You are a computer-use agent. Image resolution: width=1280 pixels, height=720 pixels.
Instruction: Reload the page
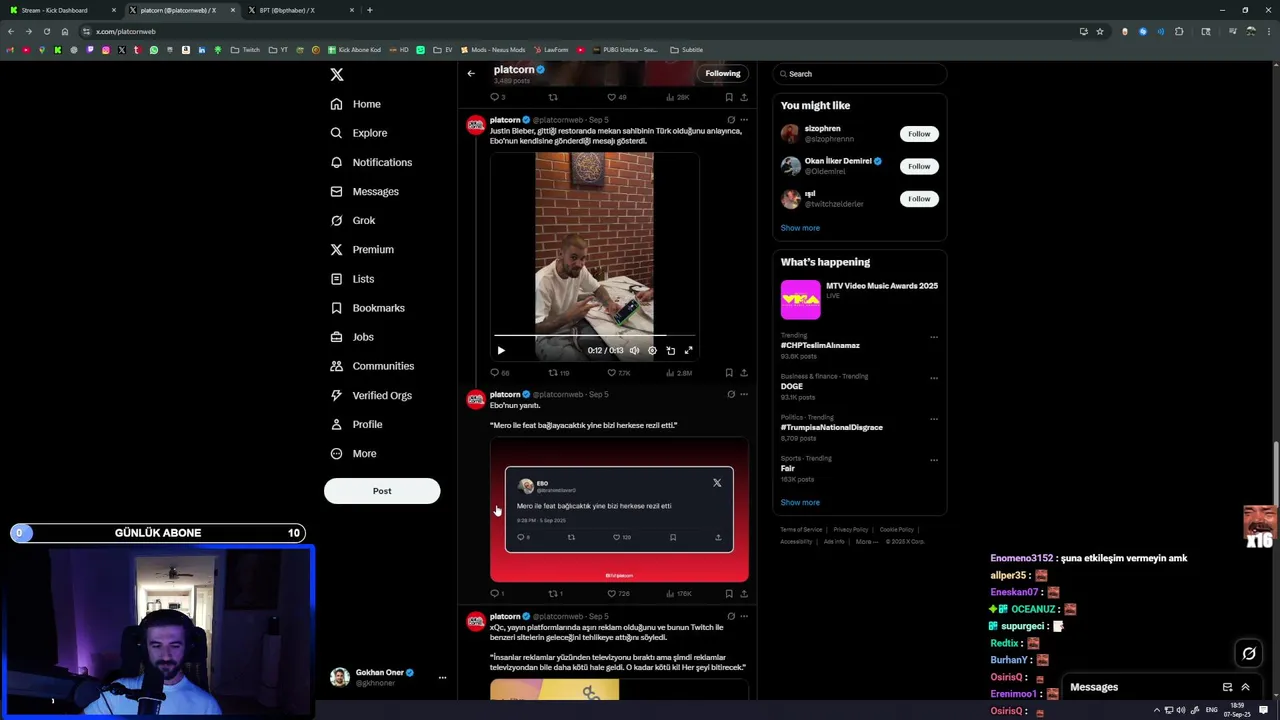[46, 31]
